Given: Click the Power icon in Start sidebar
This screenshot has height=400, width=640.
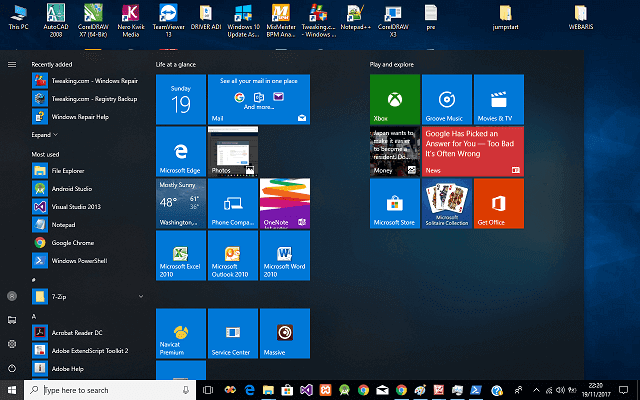Looking at the screenshot, I should click(12, 369).
